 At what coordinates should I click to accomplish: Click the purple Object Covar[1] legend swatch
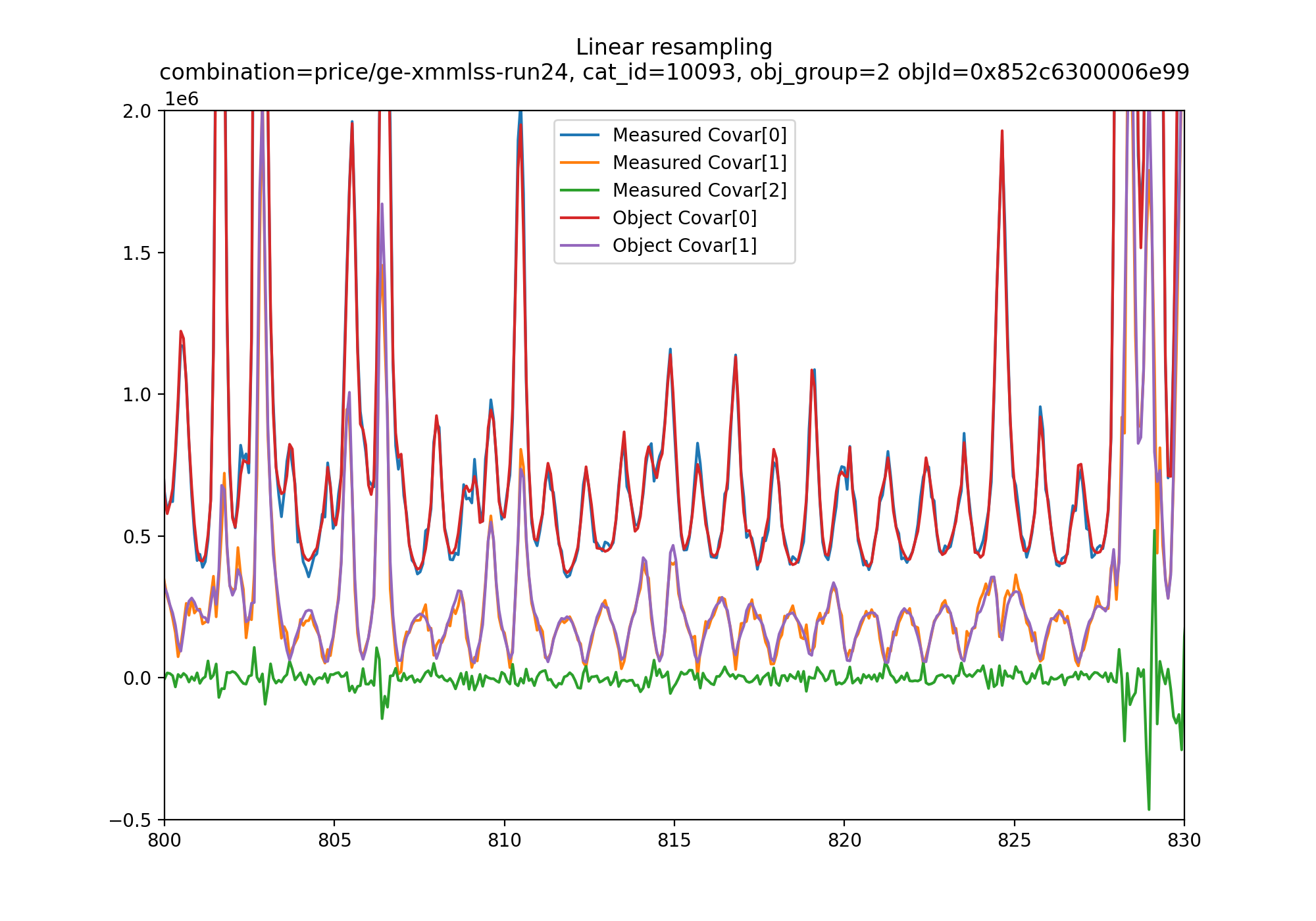(x=580, y=245)
